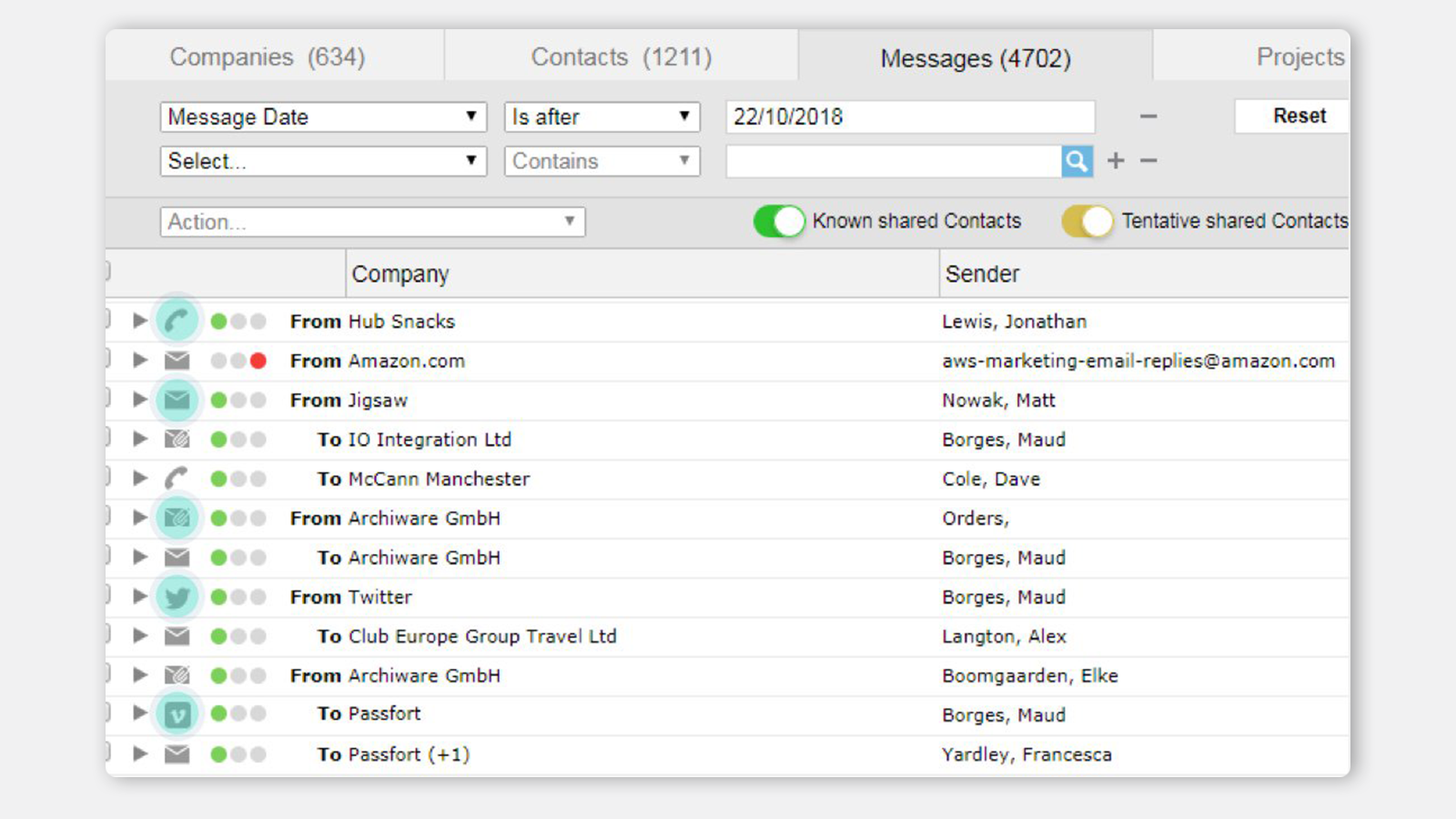Click the email envelope icon on Amazon.com row
This screenshot has height=819, width=1456.
tap(178, 360)
